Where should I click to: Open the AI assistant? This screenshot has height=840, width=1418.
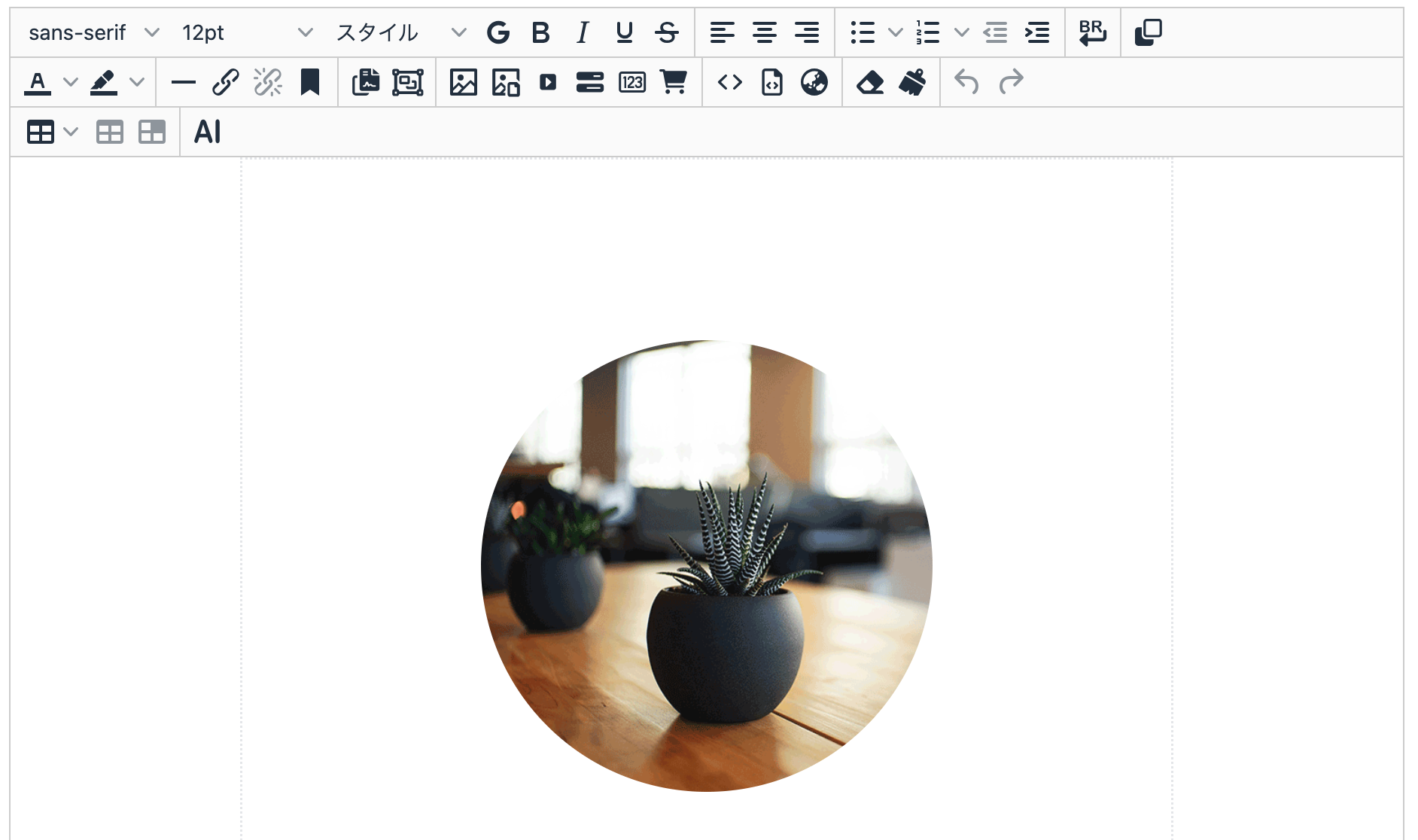pyautogui.click(x=208, y=132)
